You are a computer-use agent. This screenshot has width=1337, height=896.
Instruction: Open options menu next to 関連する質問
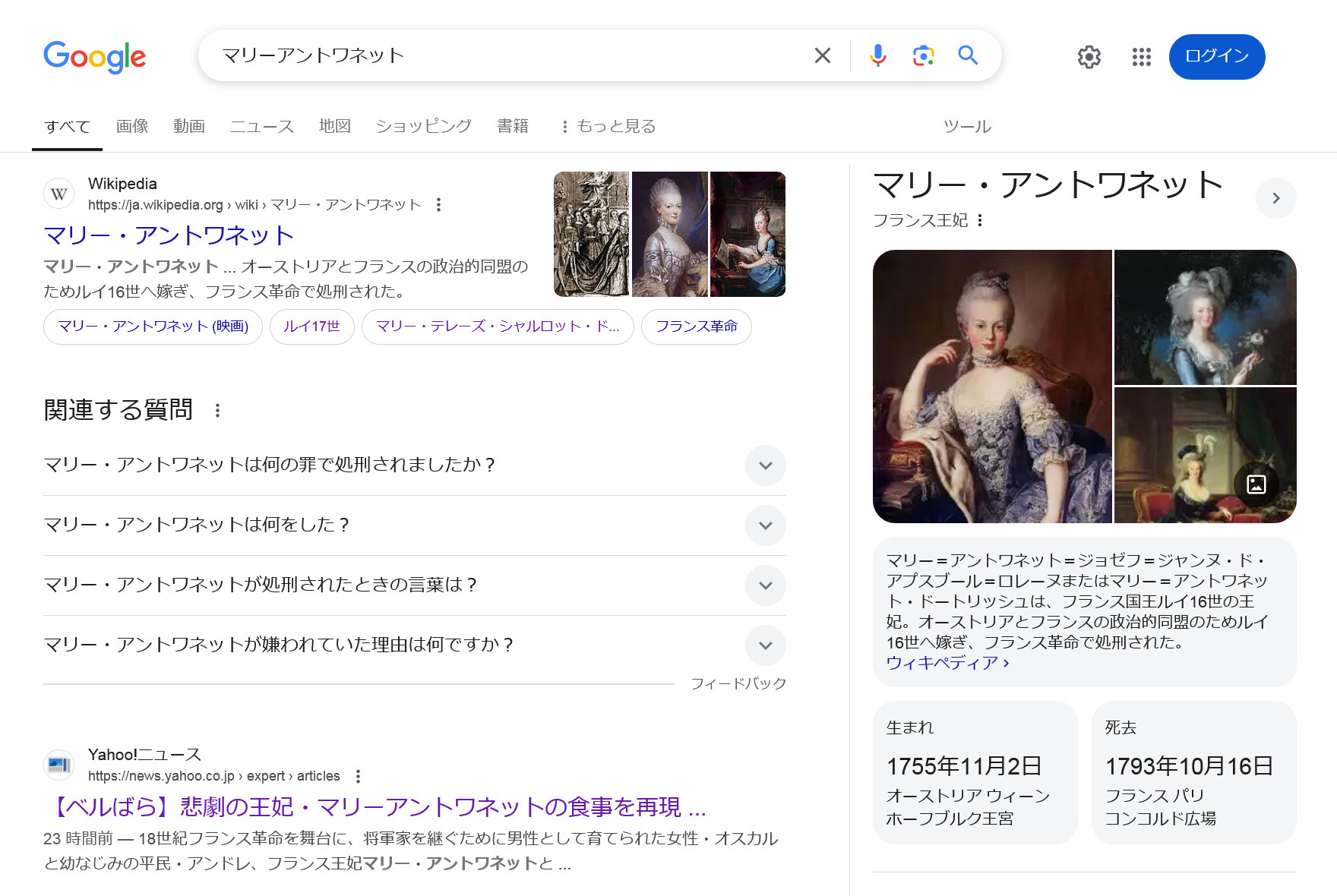tap(218, 411)
